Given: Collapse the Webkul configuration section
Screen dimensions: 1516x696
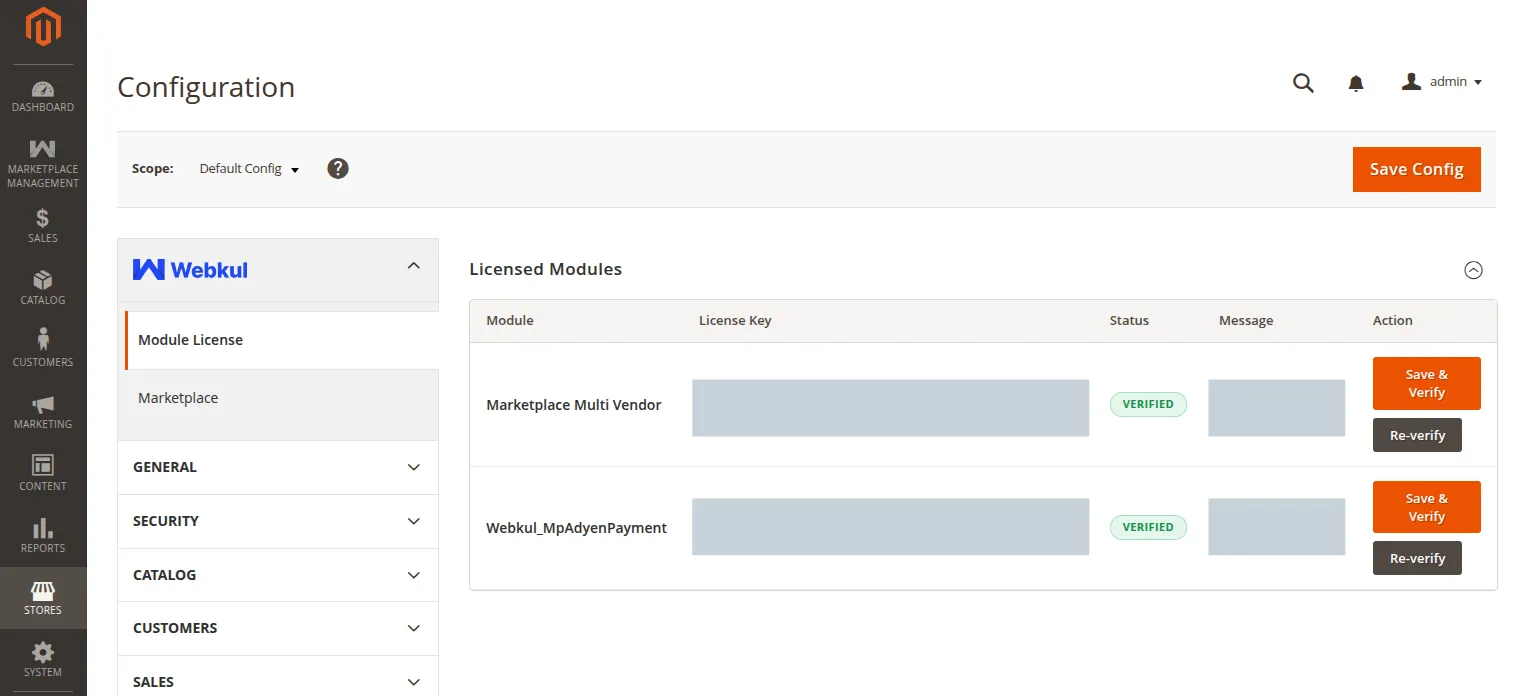Looking at the screenshot, I should click(x=414, y=266).
